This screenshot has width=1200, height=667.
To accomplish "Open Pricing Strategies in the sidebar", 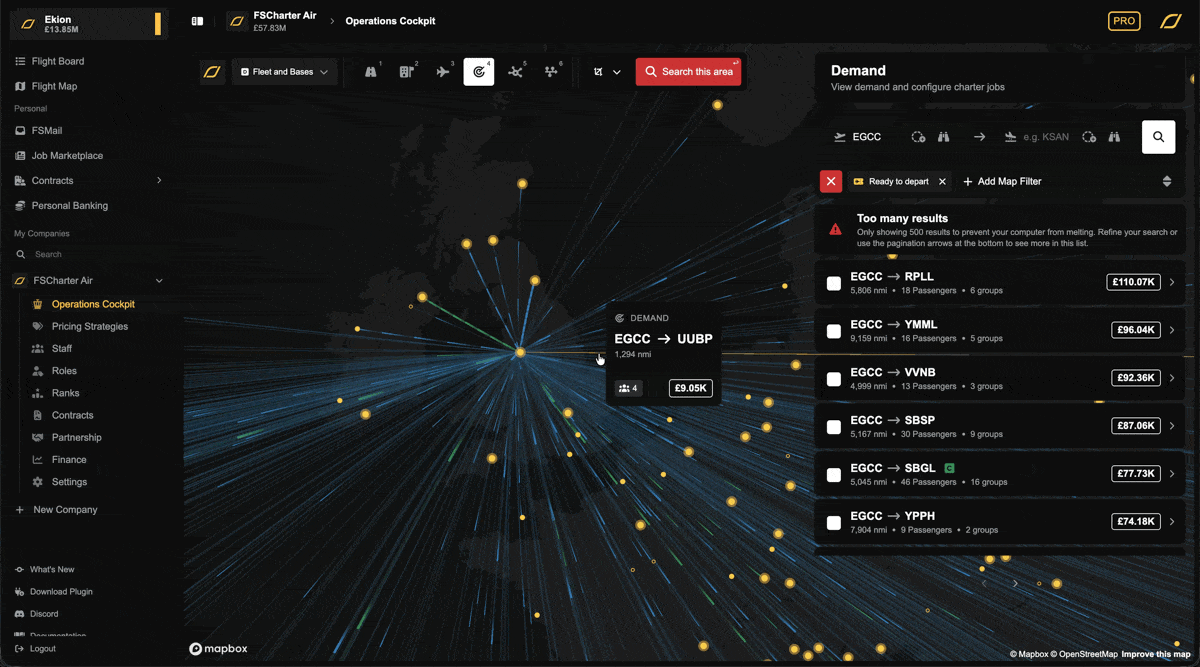I will click(x=89, y=326).
